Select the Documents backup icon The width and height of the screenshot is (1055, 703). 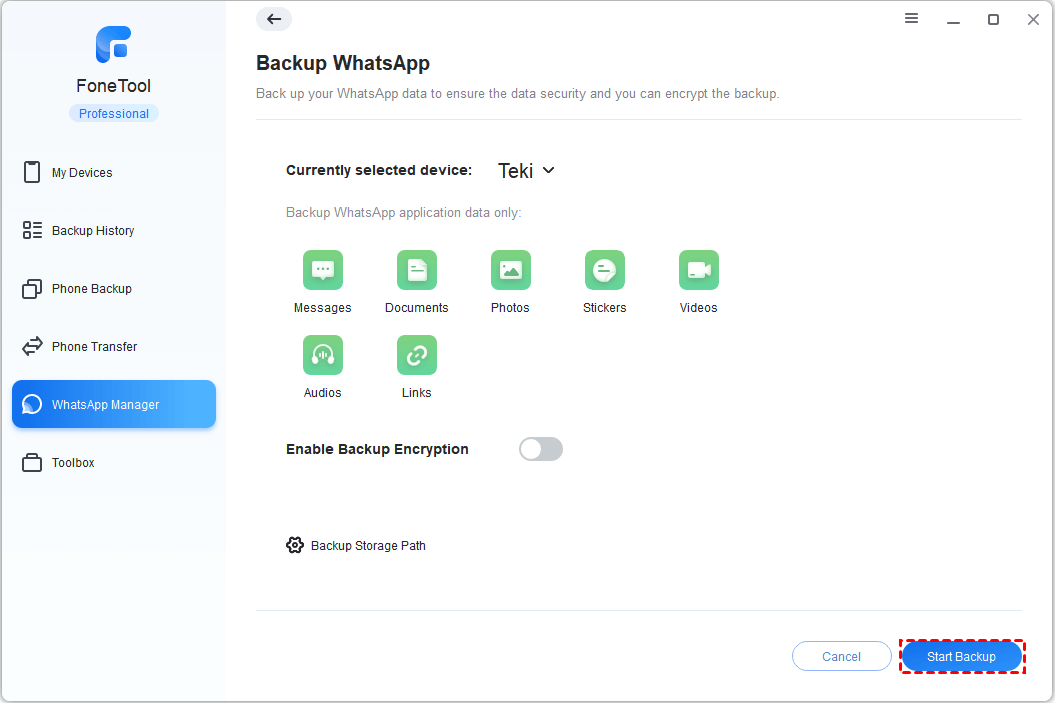point(416,269)
